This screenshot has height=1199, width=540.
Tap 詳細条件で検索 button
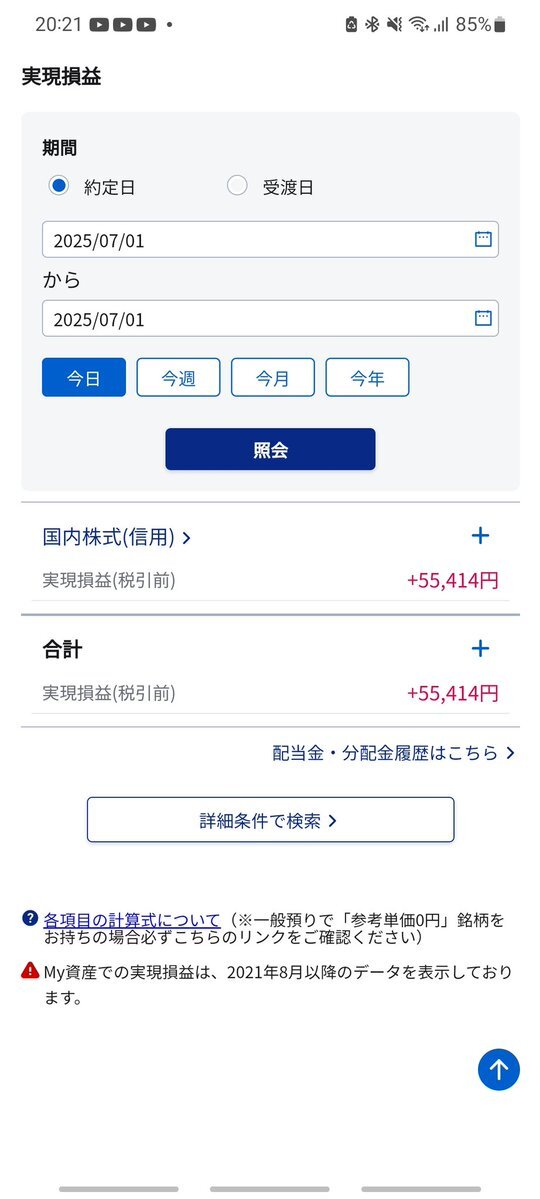coord(270,820)
